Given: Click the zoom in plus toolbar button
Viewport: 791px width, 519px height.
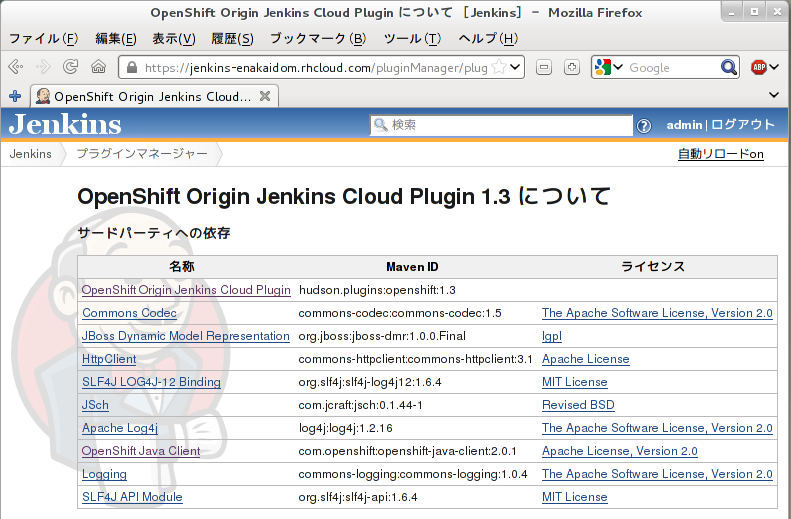Looking at the screenshot, I should [x=572, y=67].
